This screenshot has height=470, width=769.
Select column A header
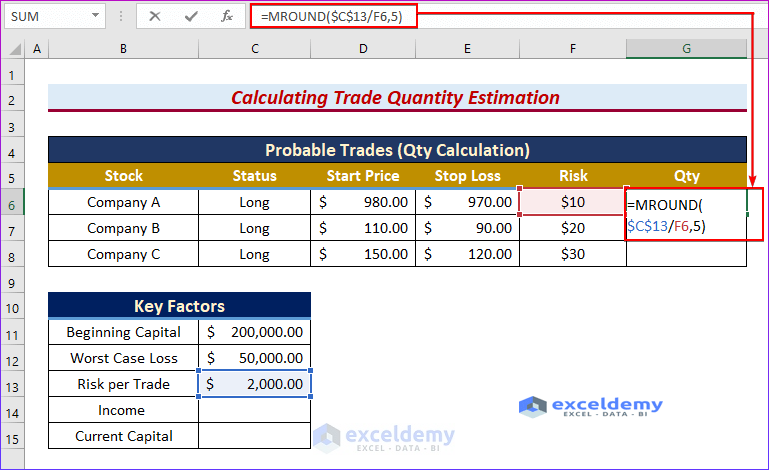37,49
